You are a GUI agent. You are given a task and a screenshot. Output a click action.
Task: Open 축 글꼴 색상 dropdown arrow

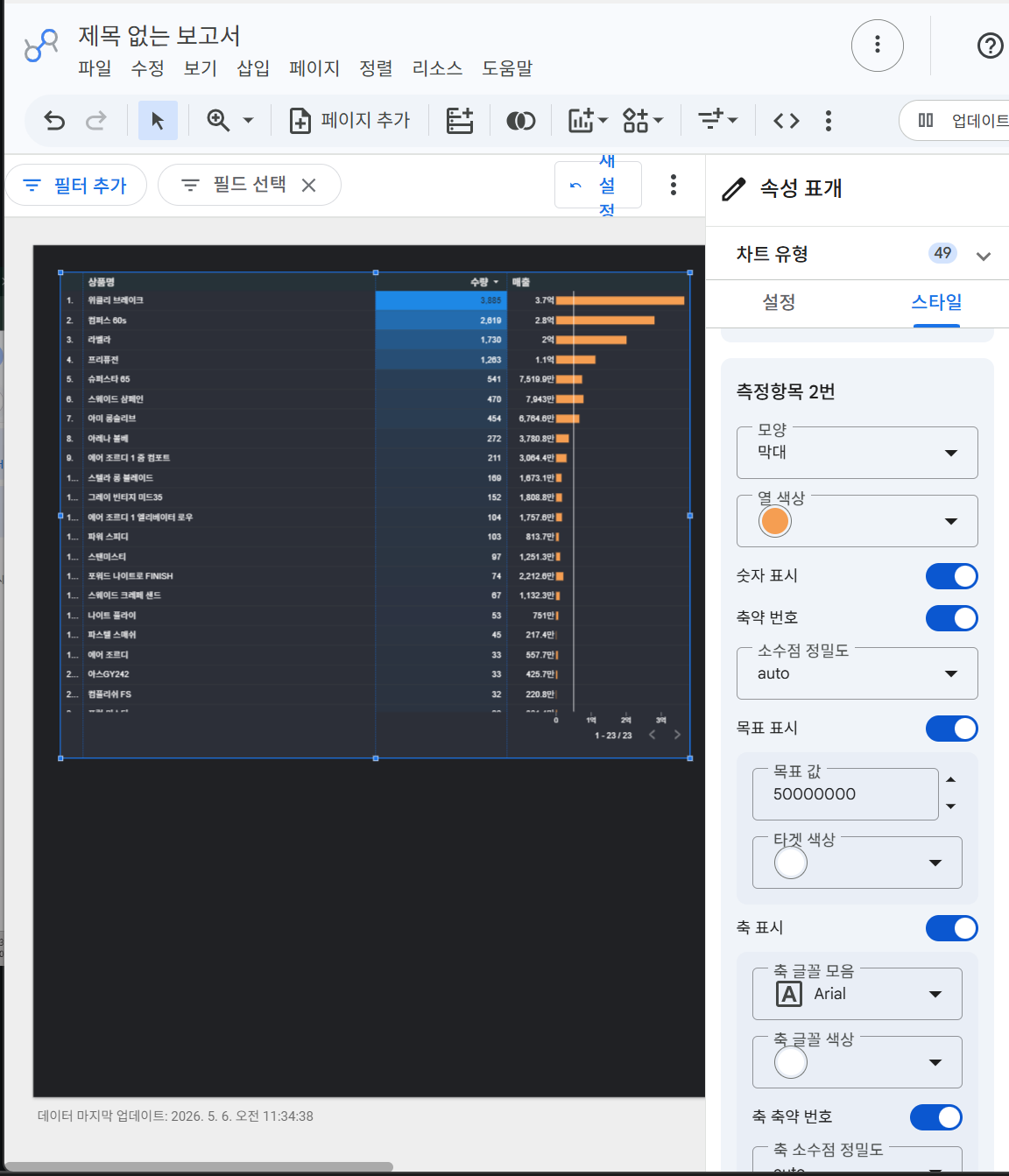pos(935,1062)
